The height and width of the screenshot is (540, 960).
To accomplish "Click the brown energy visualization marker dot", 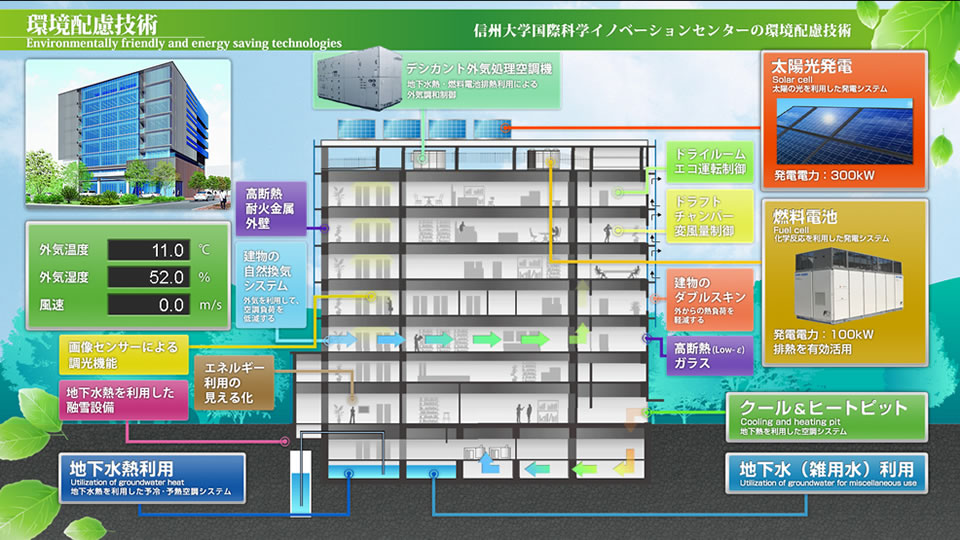I will click(x=353, y=399).
